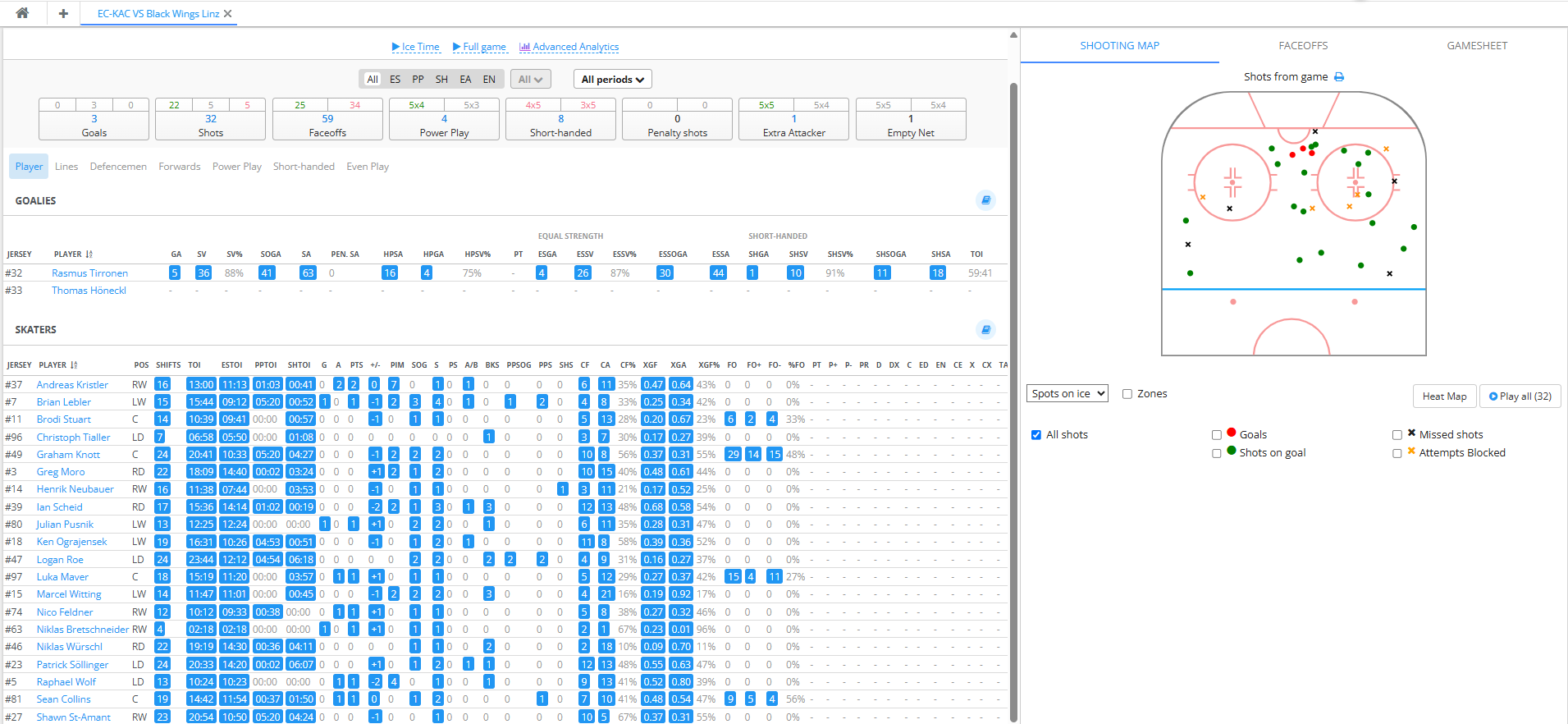Open a new tab with plus icon
The height and width of the screenshot is (724, 1568).
63,13
